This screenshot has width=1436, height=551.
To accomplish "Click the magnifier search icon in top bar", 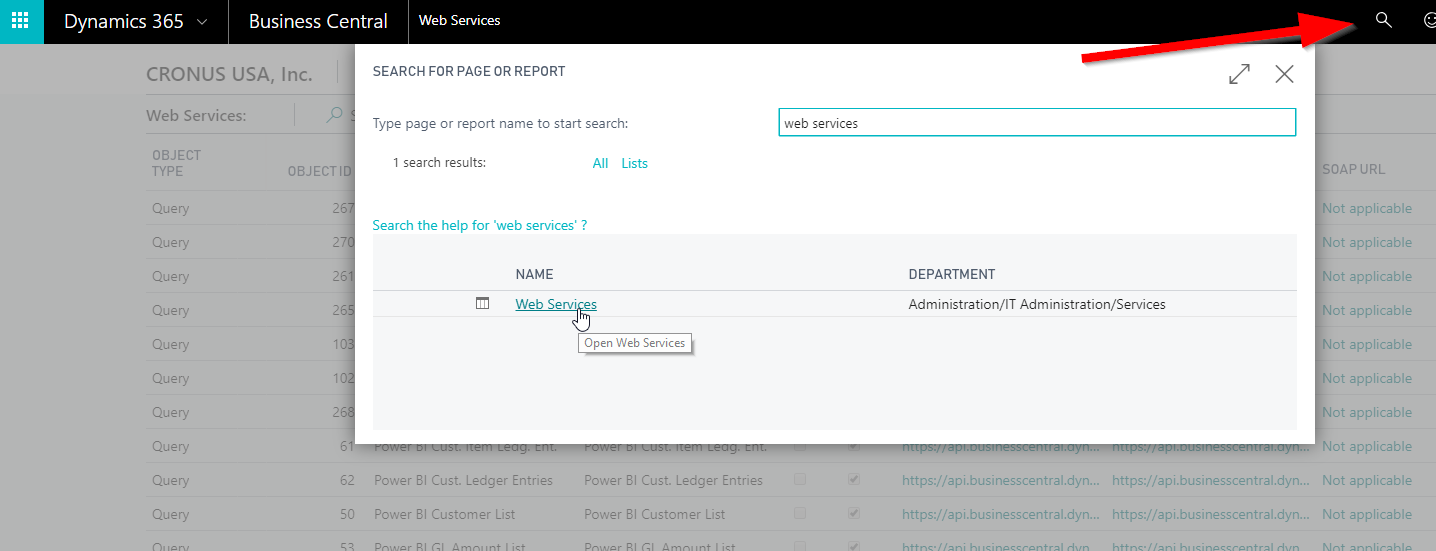I will point(1383,20).
